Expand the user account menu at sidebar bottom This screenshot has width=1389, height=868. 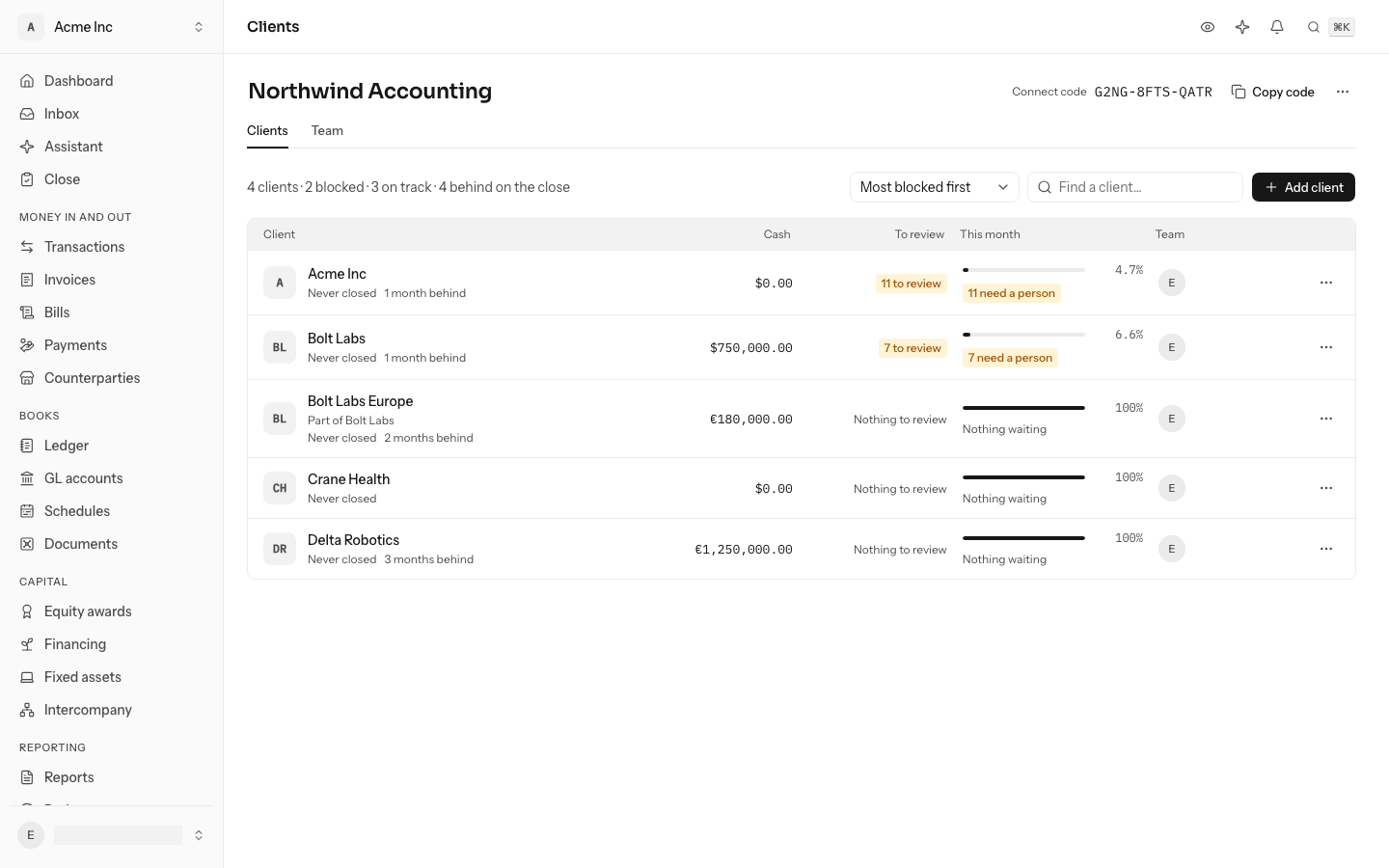[111, 835]
